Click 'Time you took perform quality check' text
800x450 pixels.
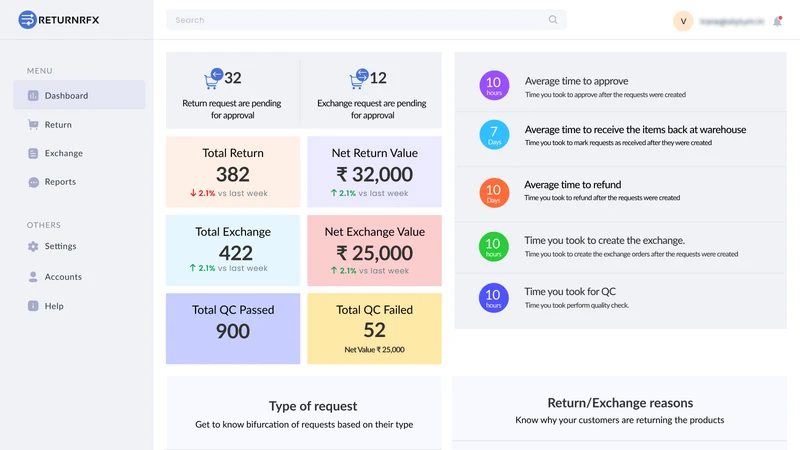click(x=577, y=305)
